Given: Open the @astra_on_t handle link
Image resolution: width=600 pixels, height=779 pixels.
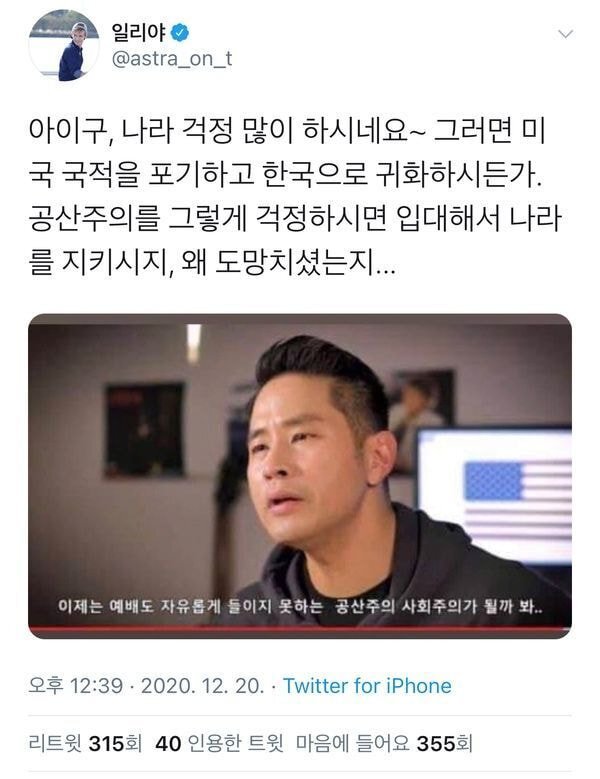Looking at the screenshot, I should [172, 59].
